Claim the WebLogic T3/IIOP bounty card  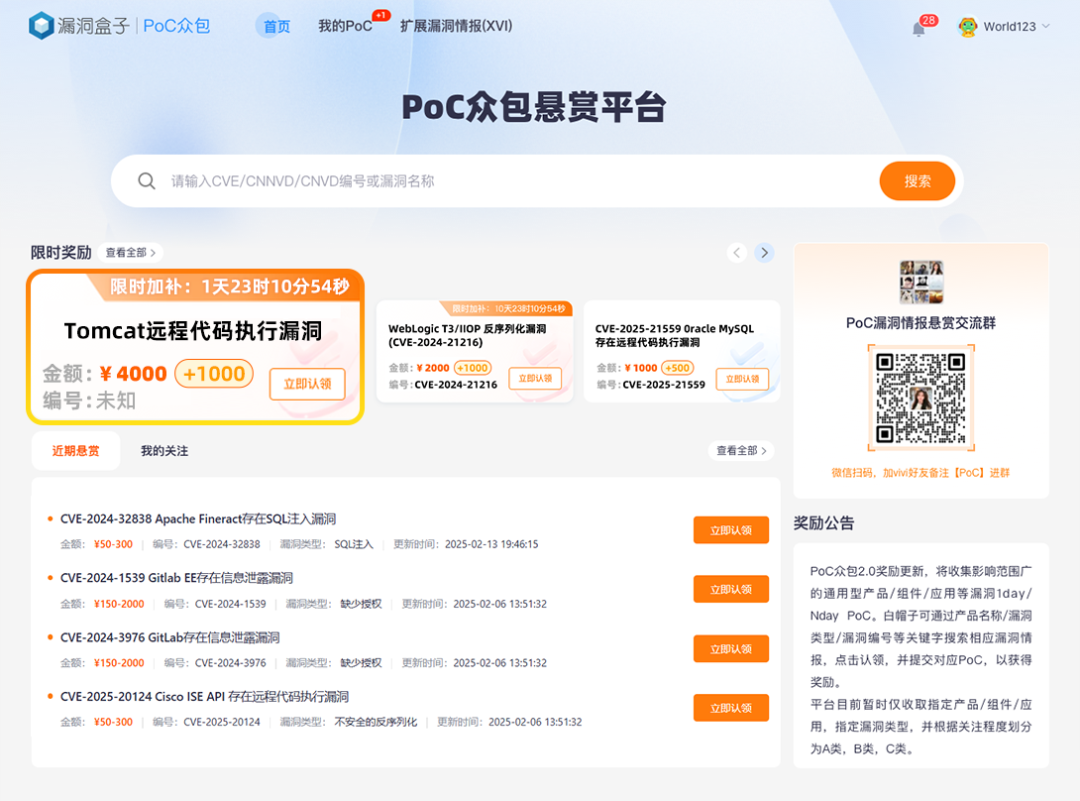click(535, 378)
